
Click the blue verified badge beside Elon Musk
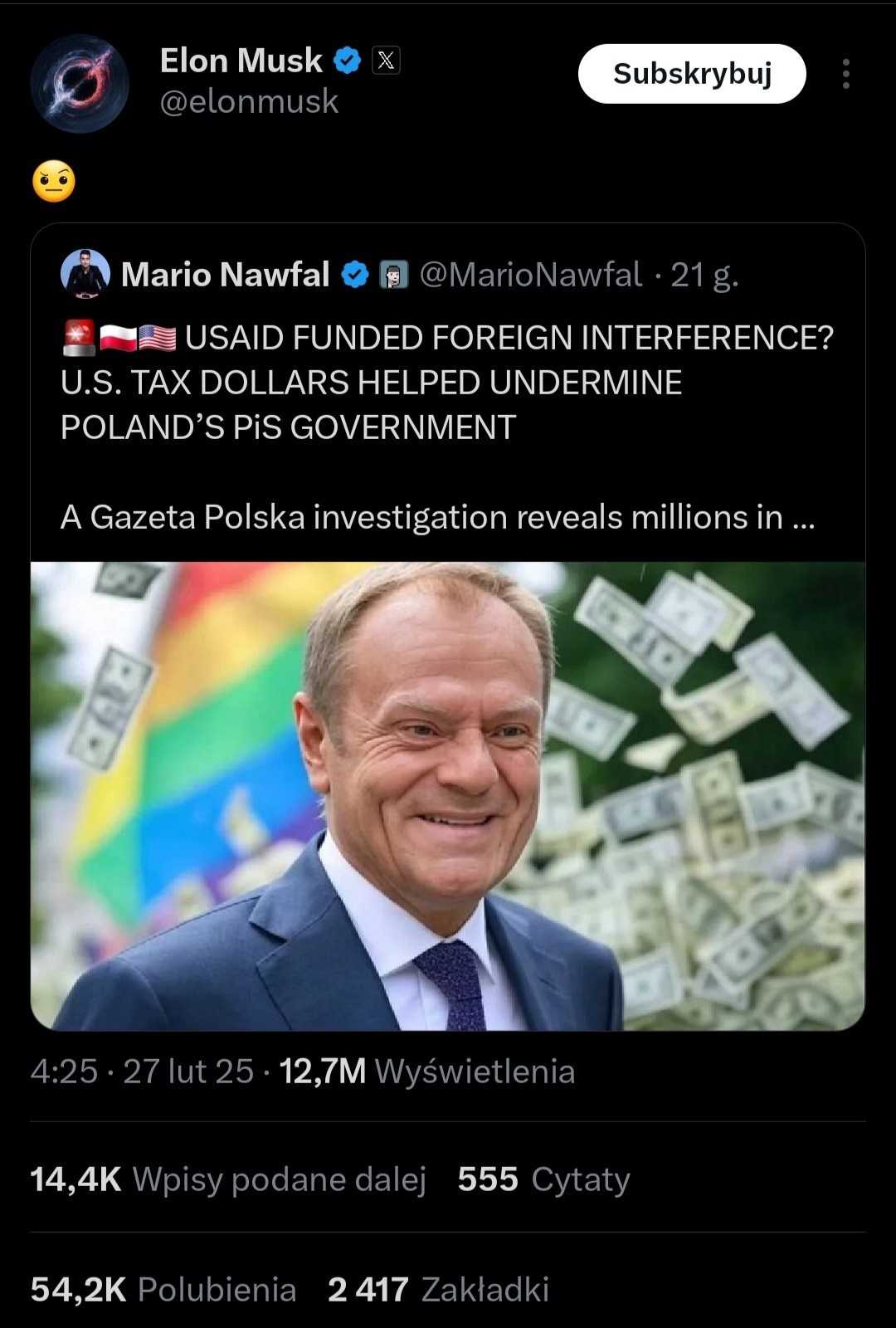click(348, 61)
